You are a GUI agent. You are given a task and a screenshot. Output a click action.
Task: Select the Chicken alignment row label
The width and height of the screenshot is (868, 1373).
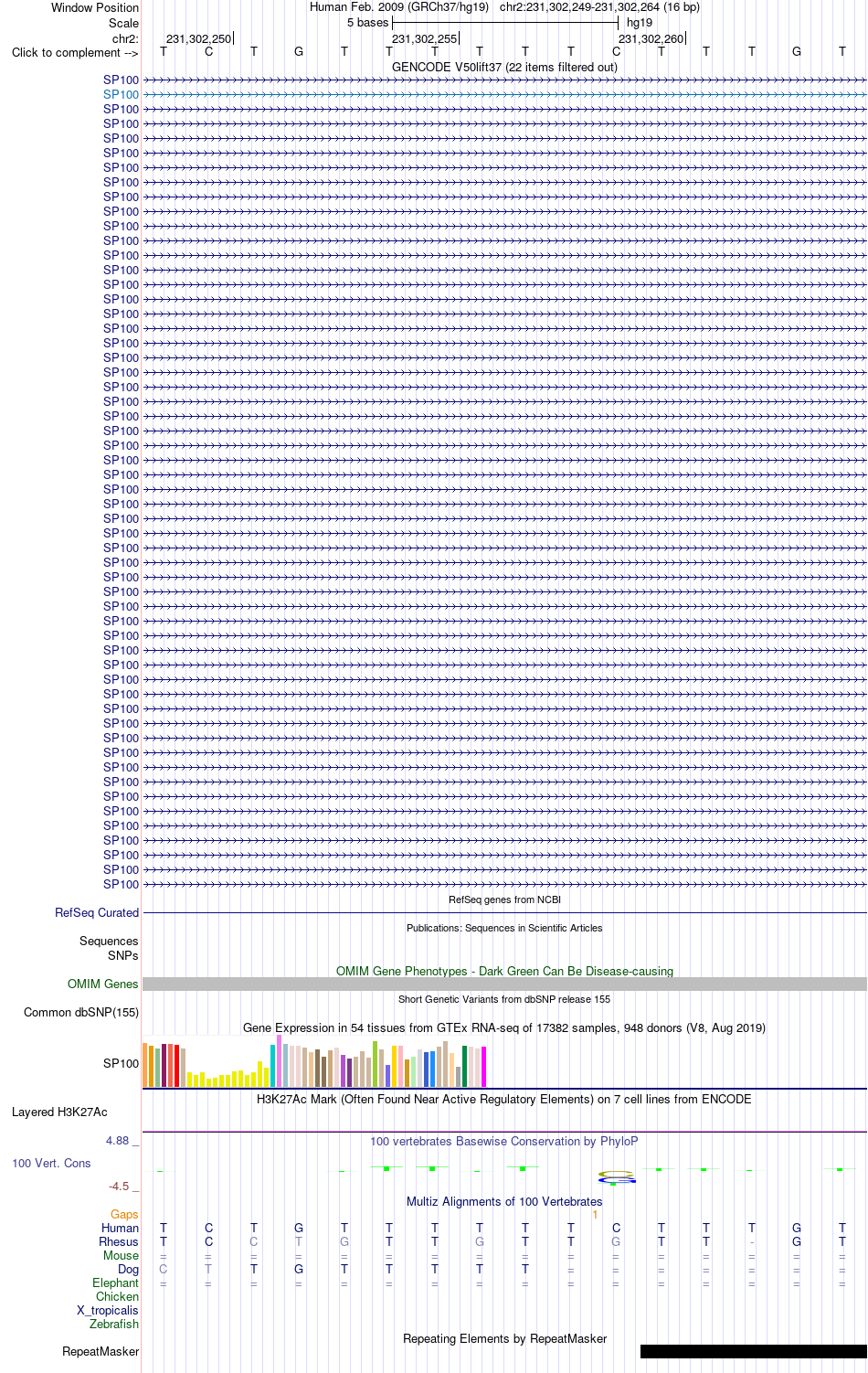pyautogui.click(x=117, y=1296)
